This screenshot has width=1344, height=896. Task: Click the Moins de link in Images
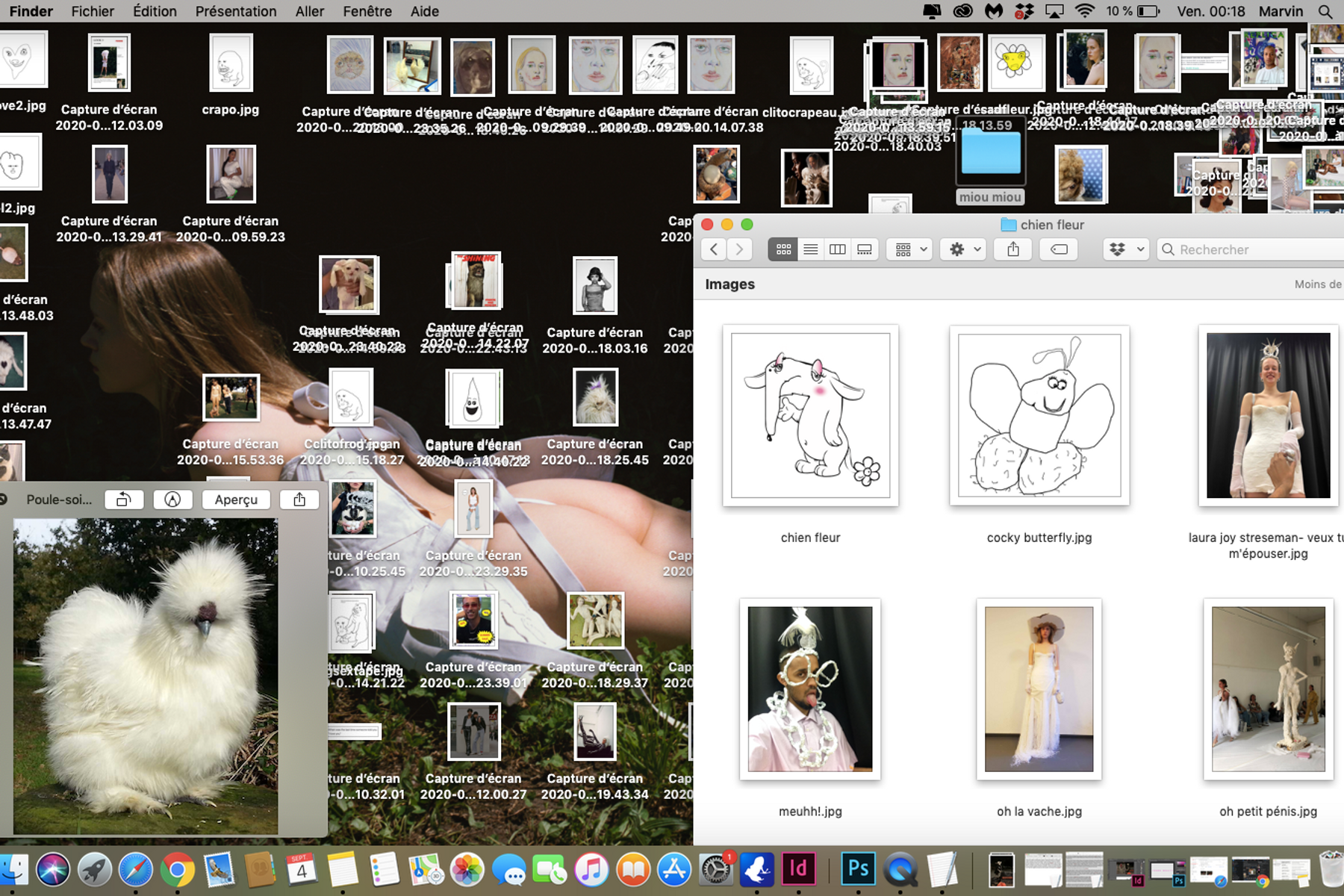click(1318, 284)
